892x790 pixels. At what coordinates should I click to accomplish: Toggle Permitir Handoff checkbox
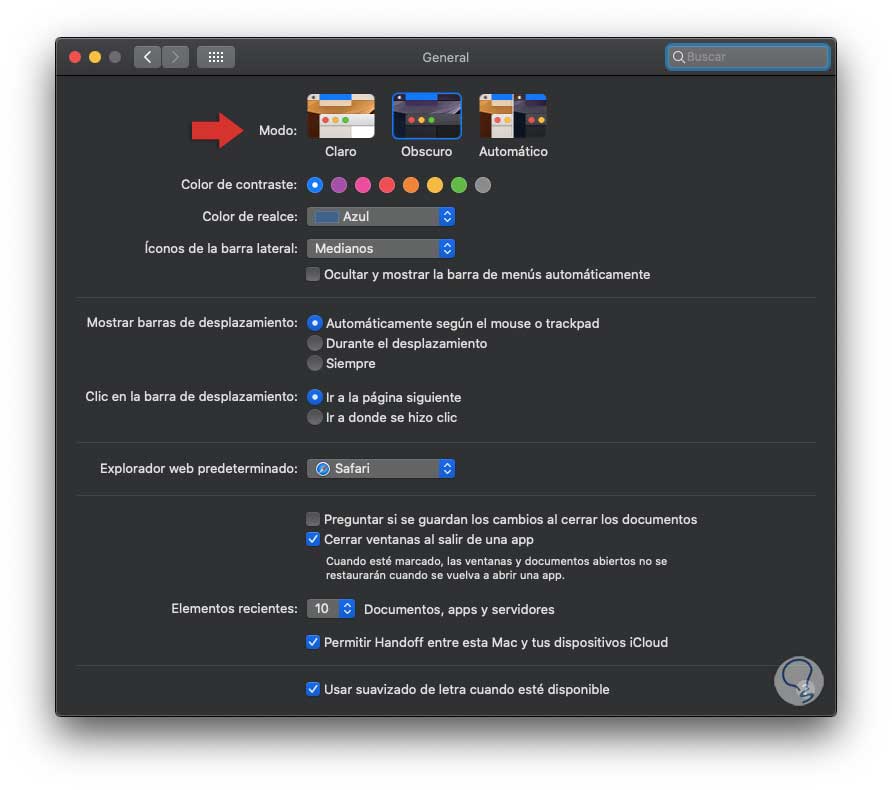(x=313, y=642)
